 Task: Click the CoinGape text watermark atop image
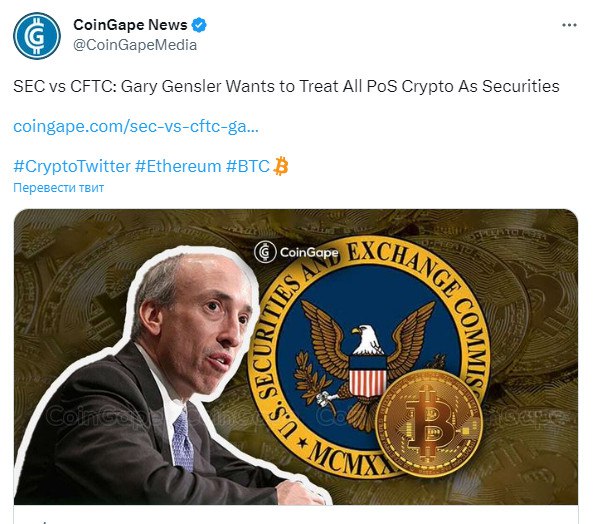point(309,252)
